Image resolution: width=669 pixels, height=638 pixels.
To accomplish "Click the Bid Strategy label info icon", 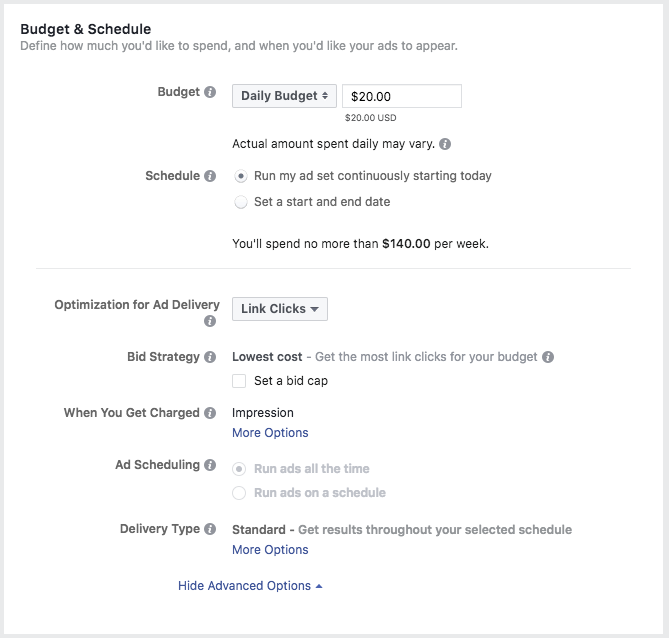I will coord(209,357).
